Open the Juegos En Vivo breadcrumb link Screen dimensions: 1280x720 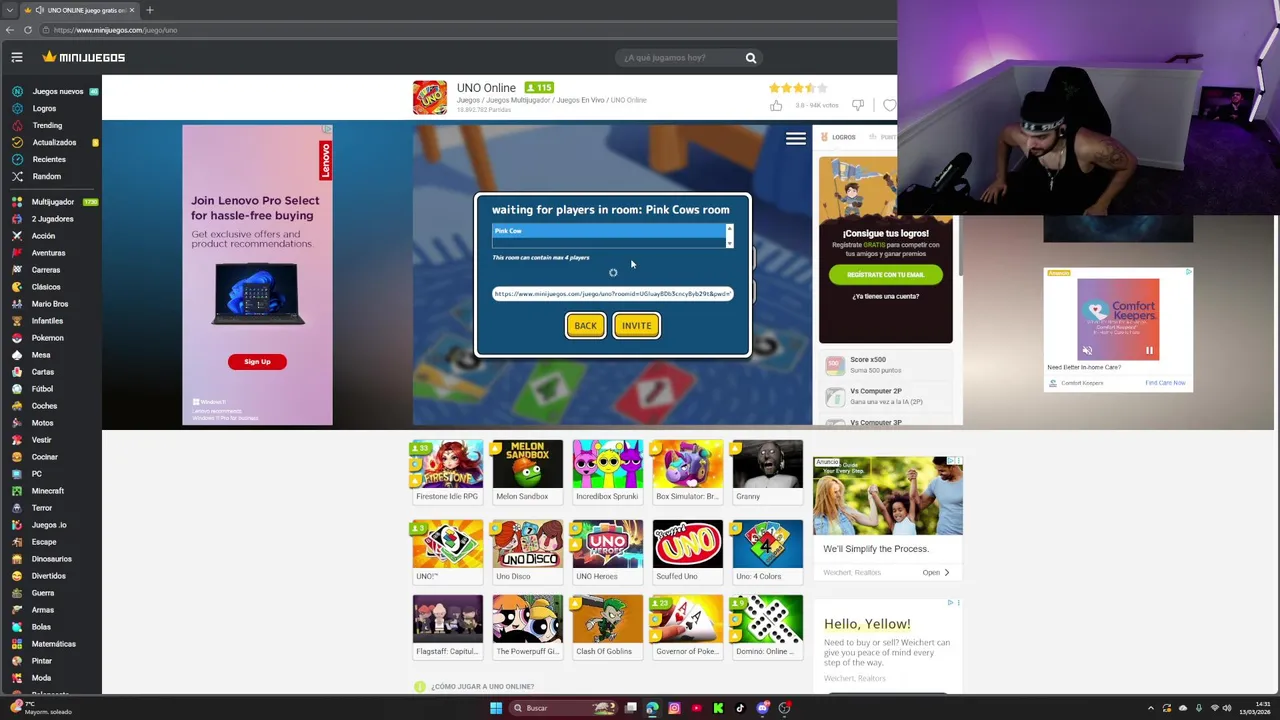(x=581, y=100)
